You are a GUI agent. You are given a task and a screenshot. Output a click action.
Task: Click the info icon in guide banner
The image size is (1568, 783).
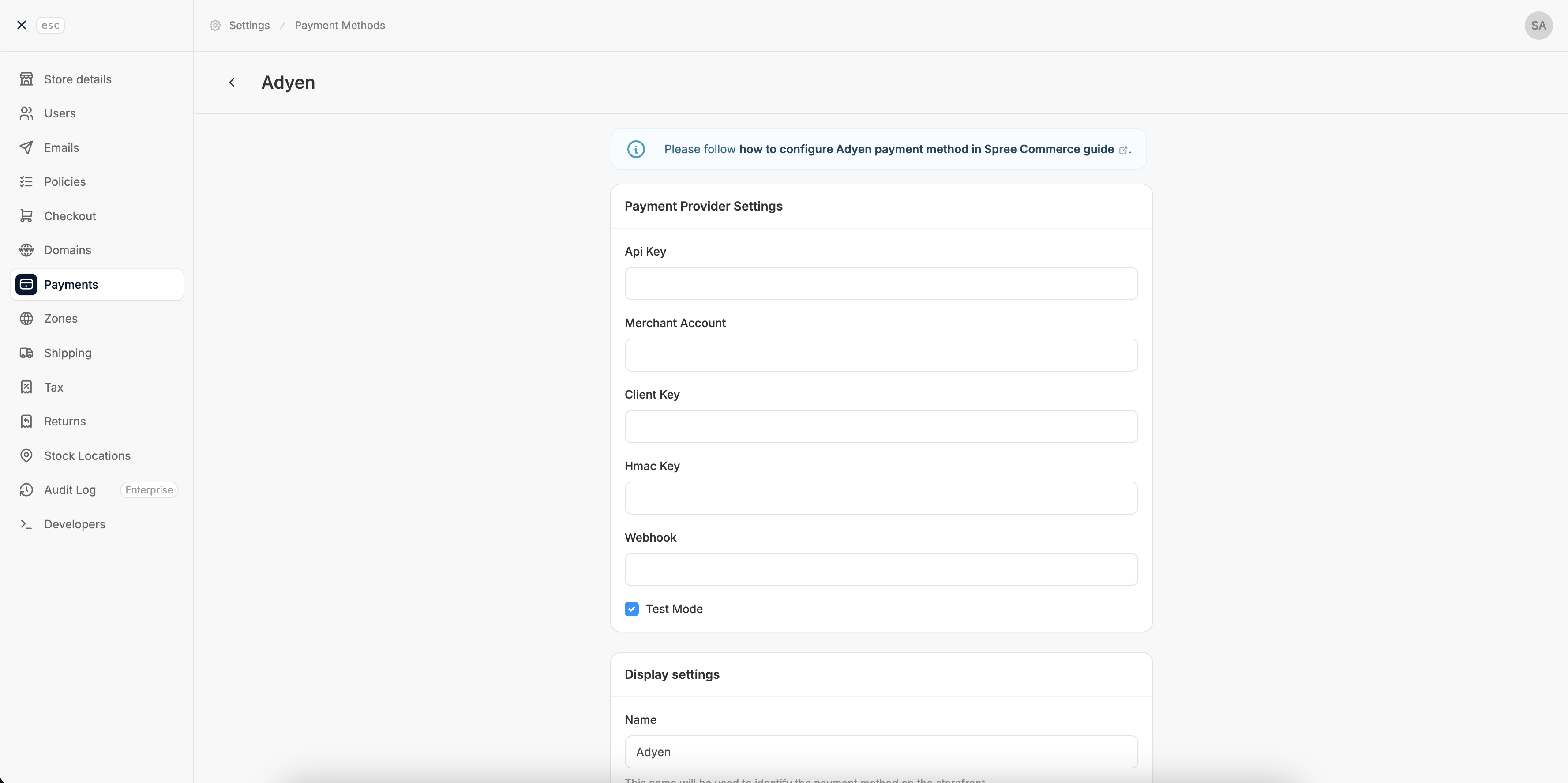pyautogui.click(x=635, y=149)
